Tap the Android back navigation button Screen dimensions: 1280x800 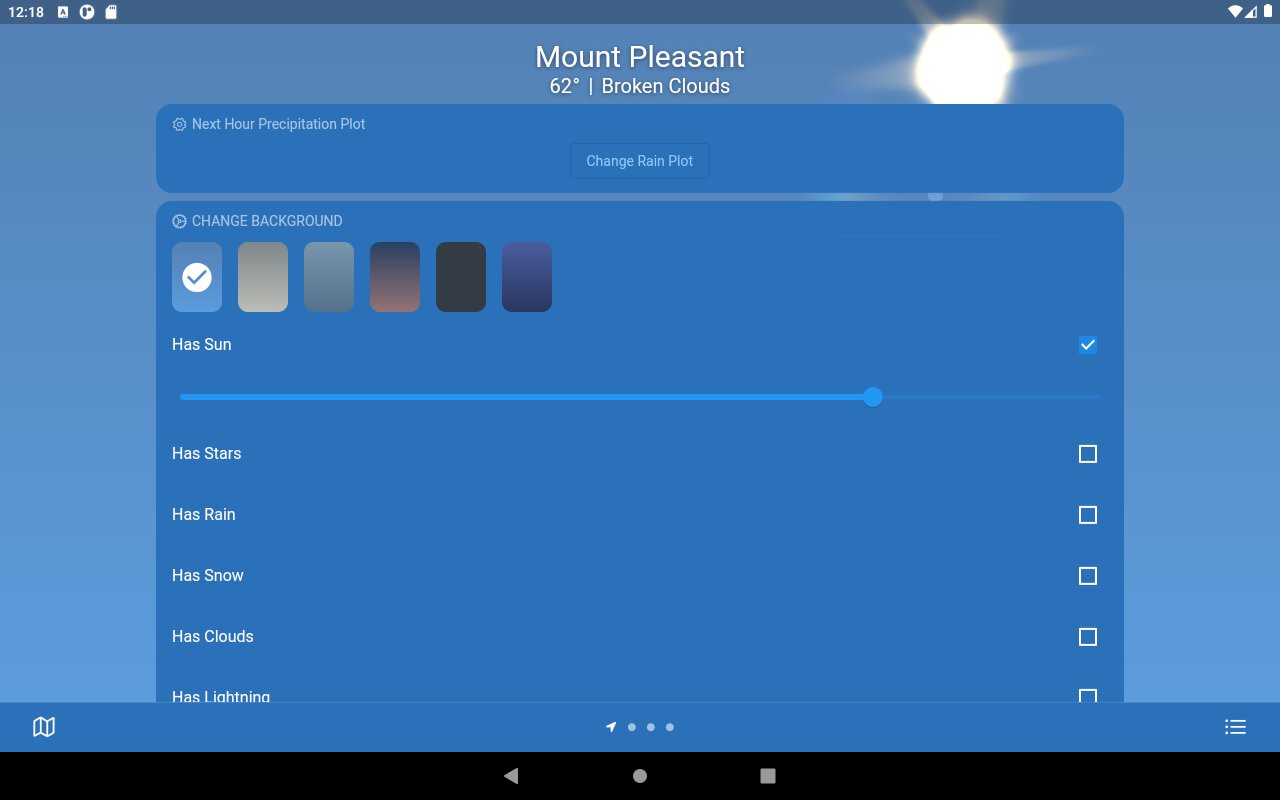(x=511, y=776)
